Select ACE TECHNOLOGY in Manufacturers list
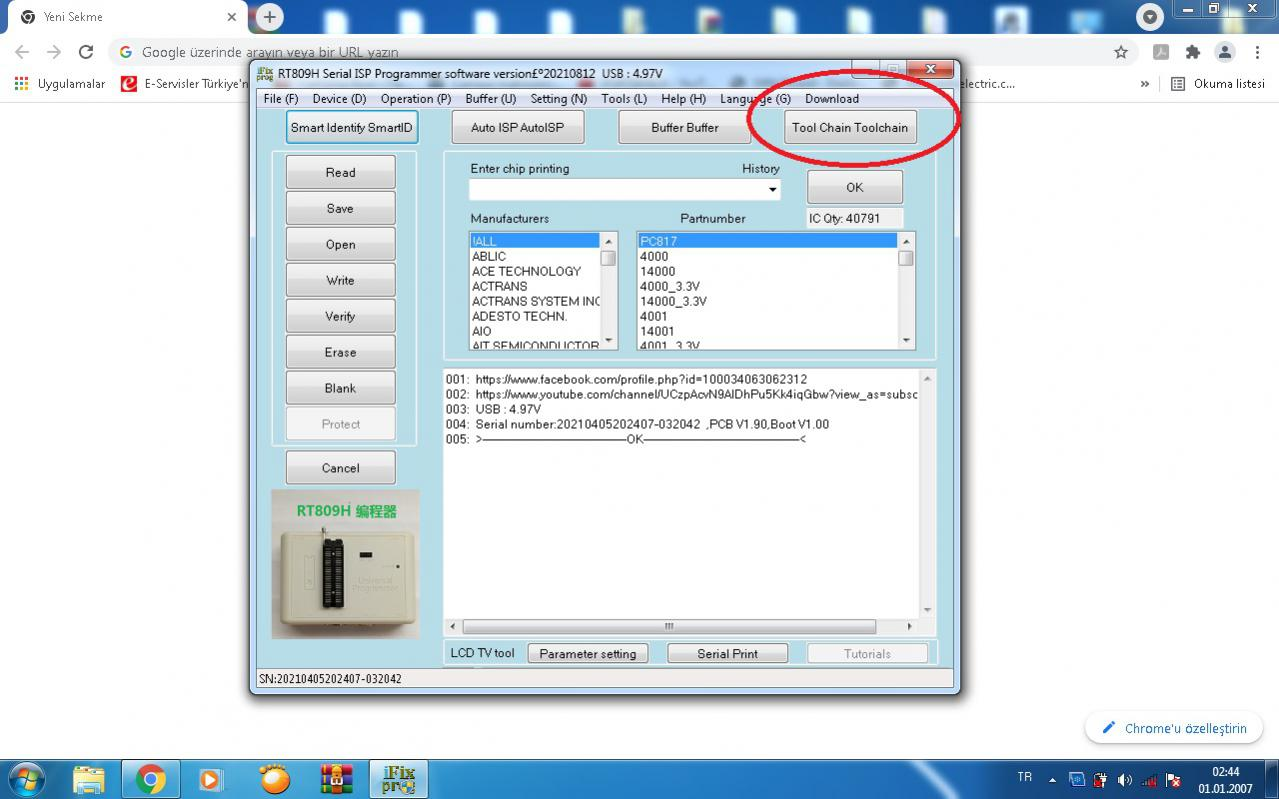The height and width of the screenshot is (799, 1279). pyautogui.click(x=526, y=271)
